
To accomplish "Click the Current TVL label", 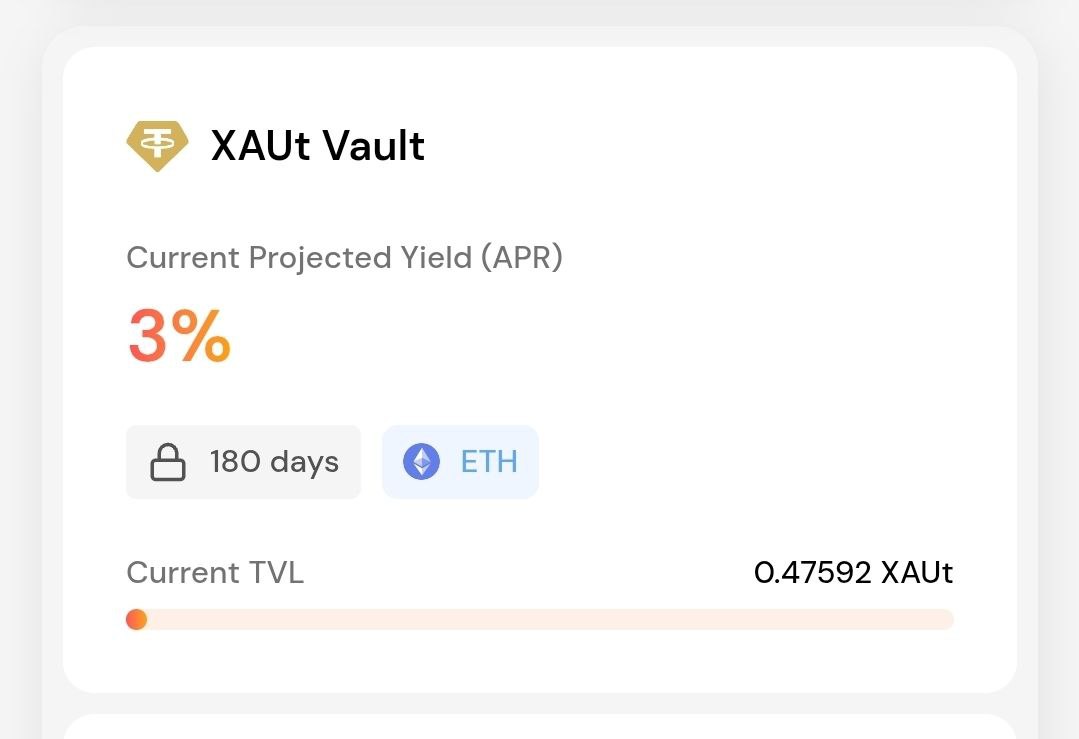I will click(215, 573).
